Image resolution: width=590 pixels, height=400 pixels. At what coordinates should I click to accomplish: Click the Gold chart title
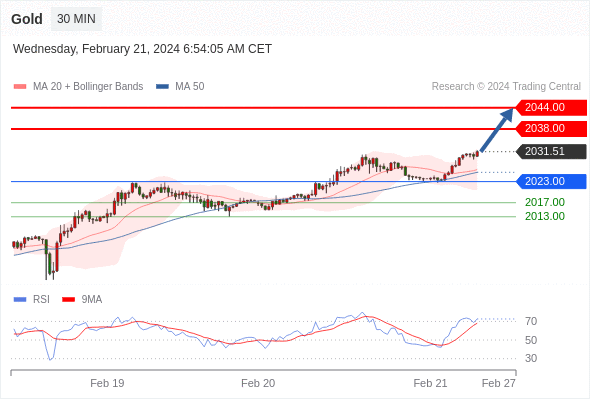tap(27, 19)
